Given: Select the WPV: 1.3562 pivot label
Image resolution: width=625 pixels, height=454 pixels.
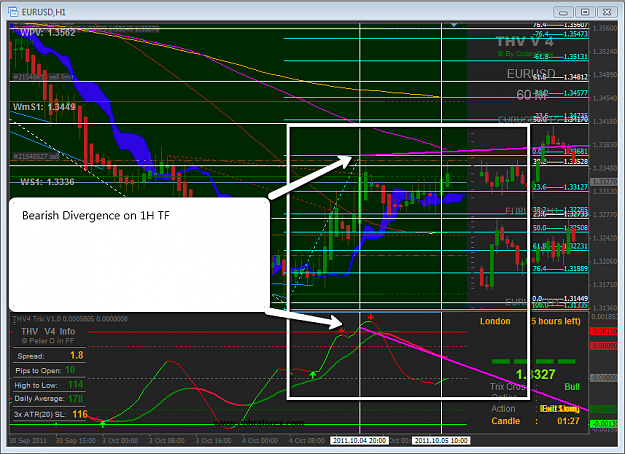Looking at the screenshot, I should (47, 33).
